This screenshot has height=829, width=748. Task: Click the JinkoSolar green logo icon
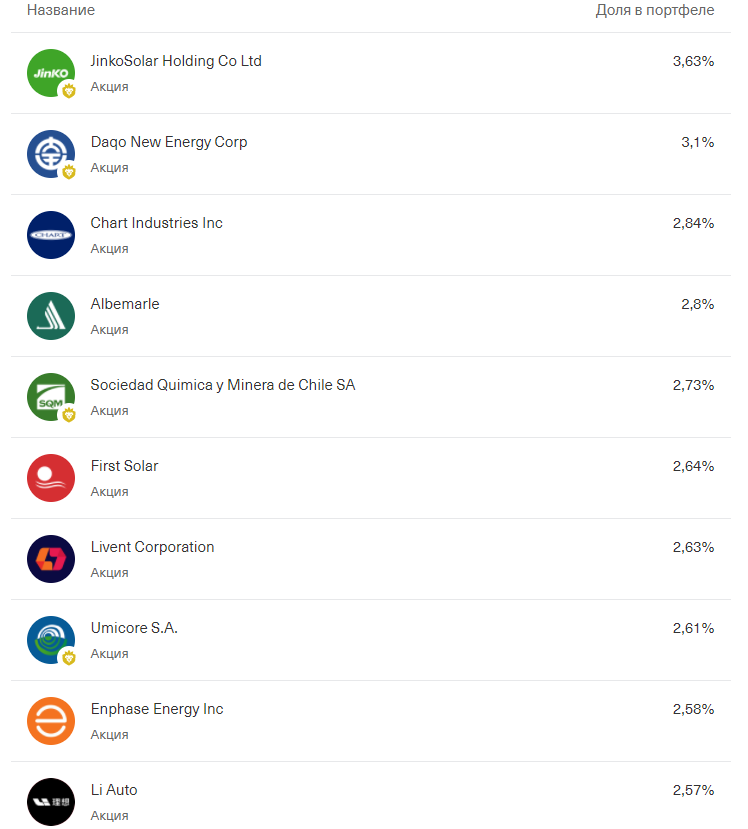coord(51,73)
